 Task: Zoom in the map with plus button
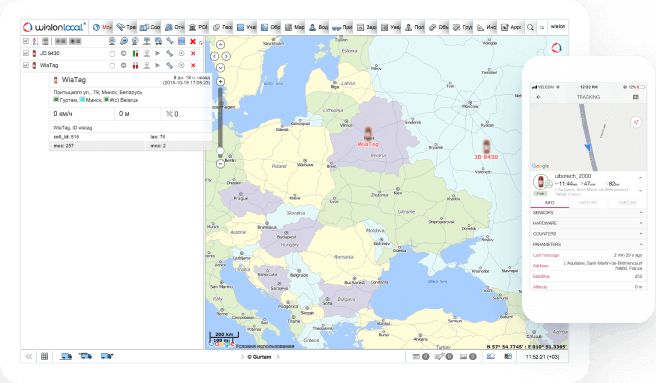[x=220, y=82]
